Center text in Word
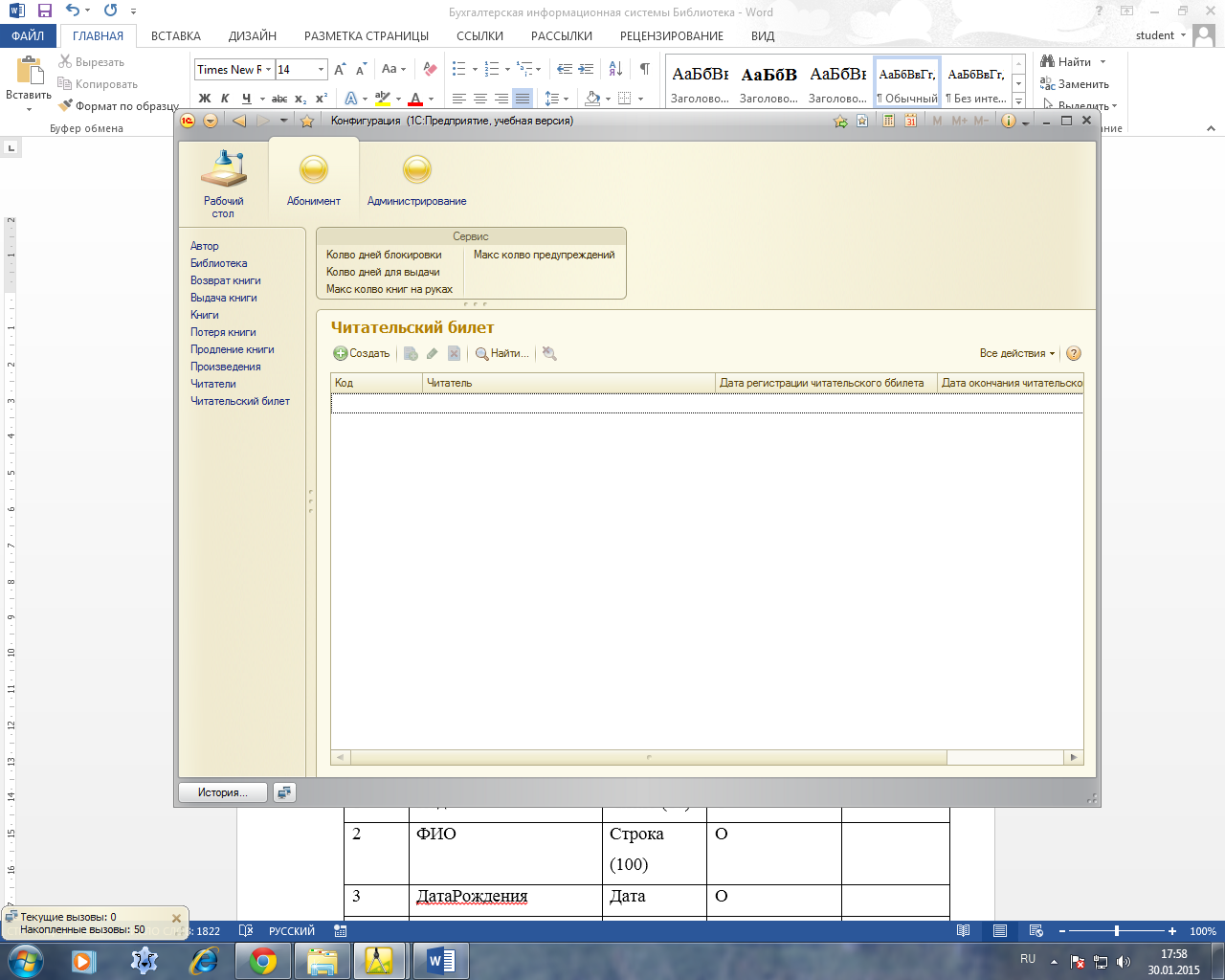The width and height of the screenshot is (1225, 980). coord(480,99)
